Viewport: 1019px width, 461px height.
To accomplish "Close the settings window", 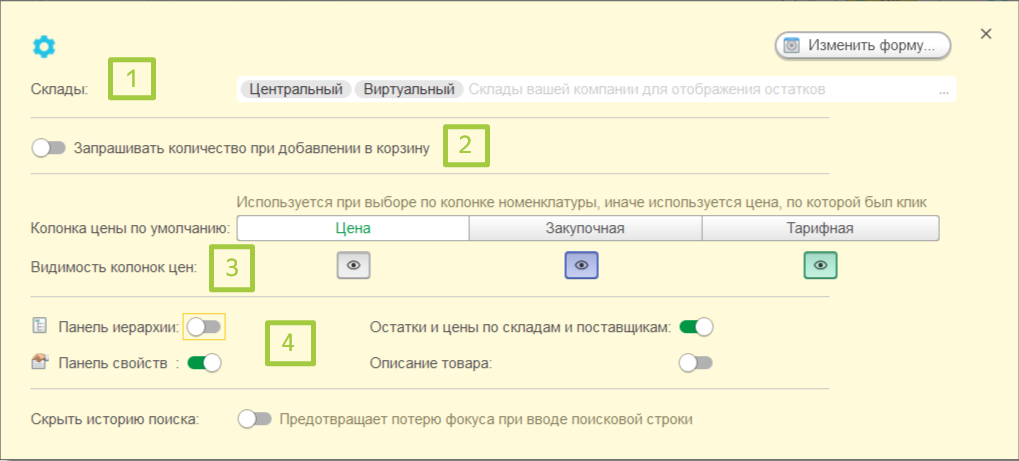I will pos(986,34).
